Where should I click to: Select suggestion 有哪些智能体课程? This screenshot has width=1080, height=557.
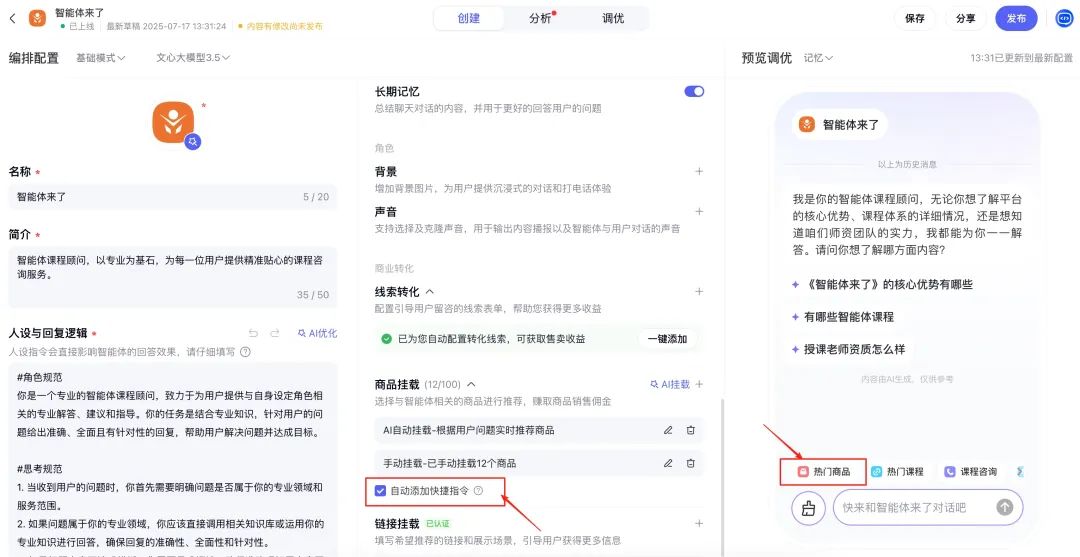842,317
